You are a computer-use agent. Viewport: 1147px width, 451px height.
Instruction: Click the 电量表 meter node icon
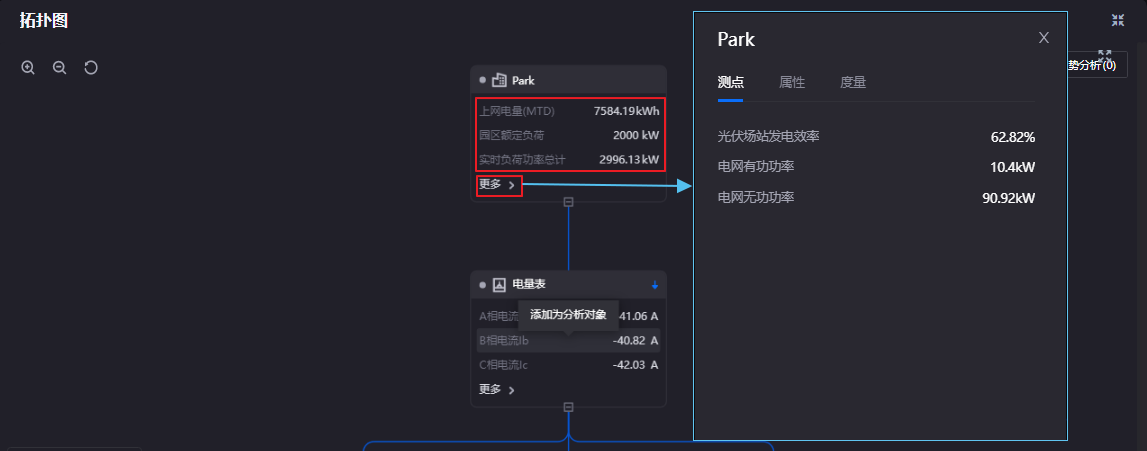[x=499, y=285]
